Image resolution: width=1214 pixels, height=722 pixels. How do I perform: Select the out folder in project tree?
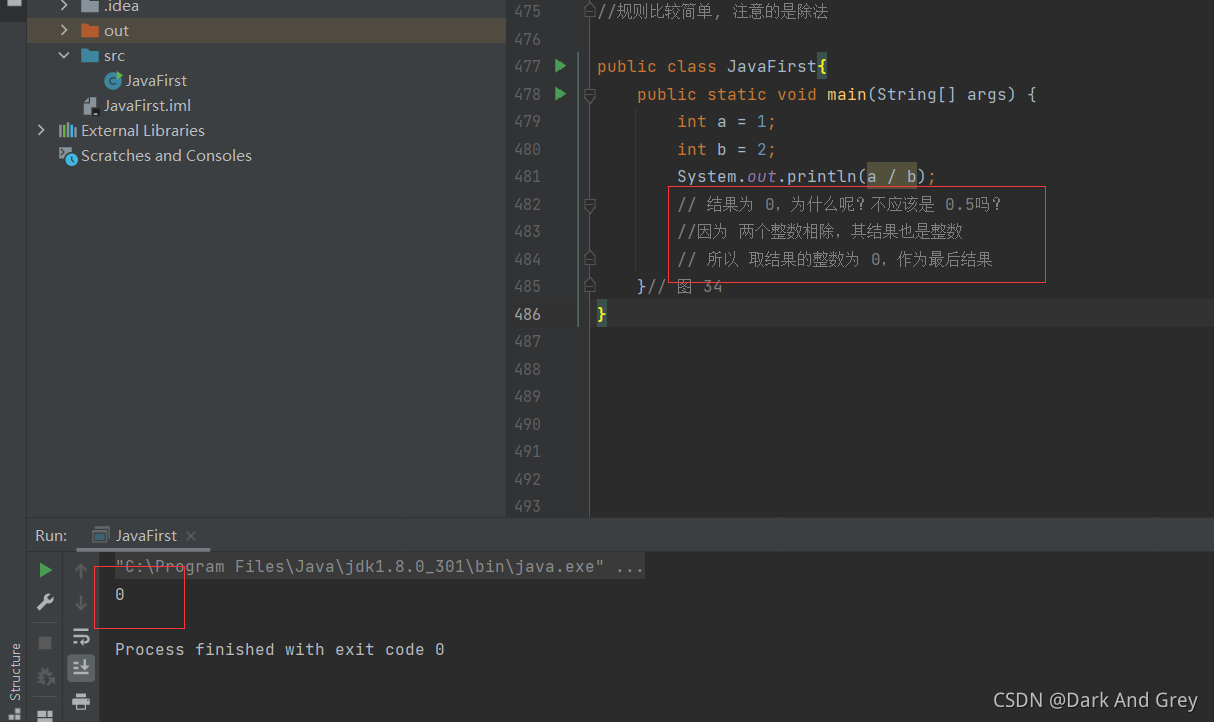[x=266, y=31]
